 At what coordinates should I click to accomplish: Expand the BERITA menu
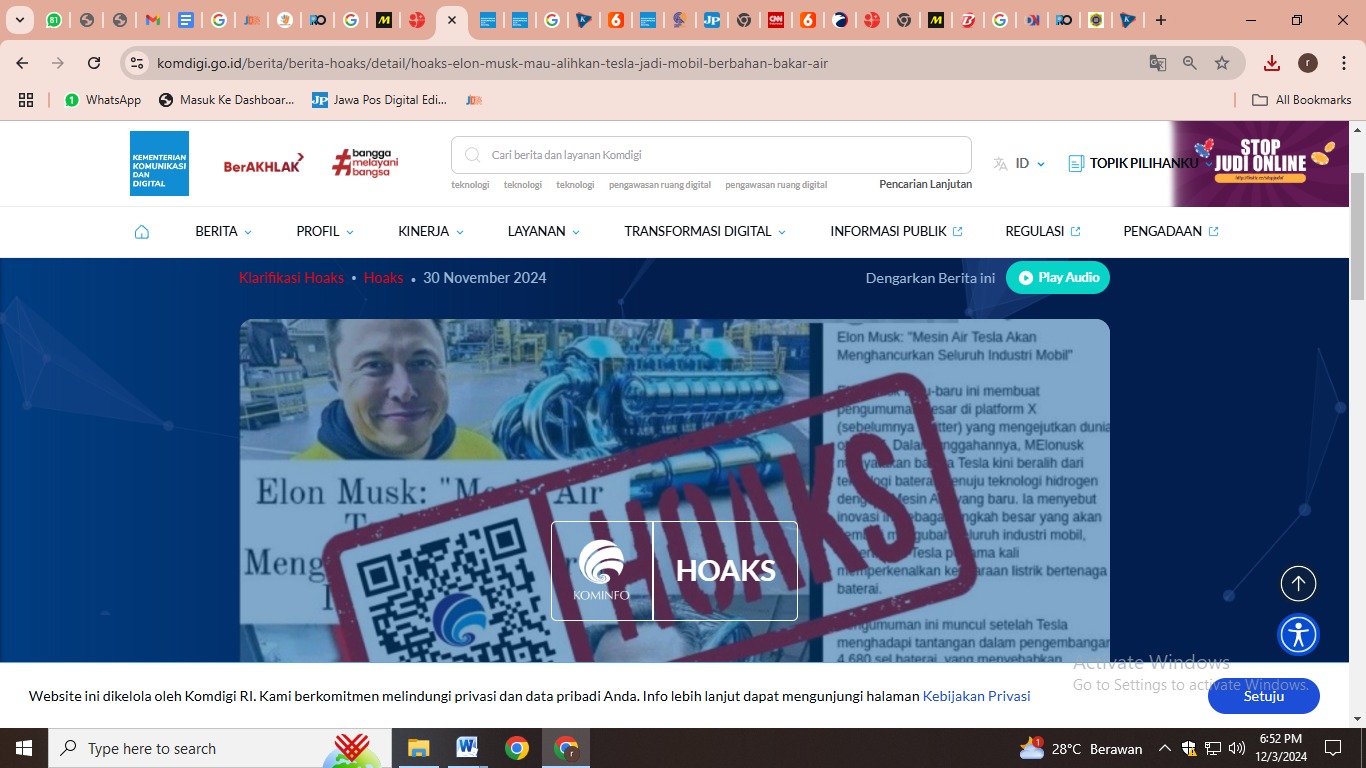click(224, 232)
